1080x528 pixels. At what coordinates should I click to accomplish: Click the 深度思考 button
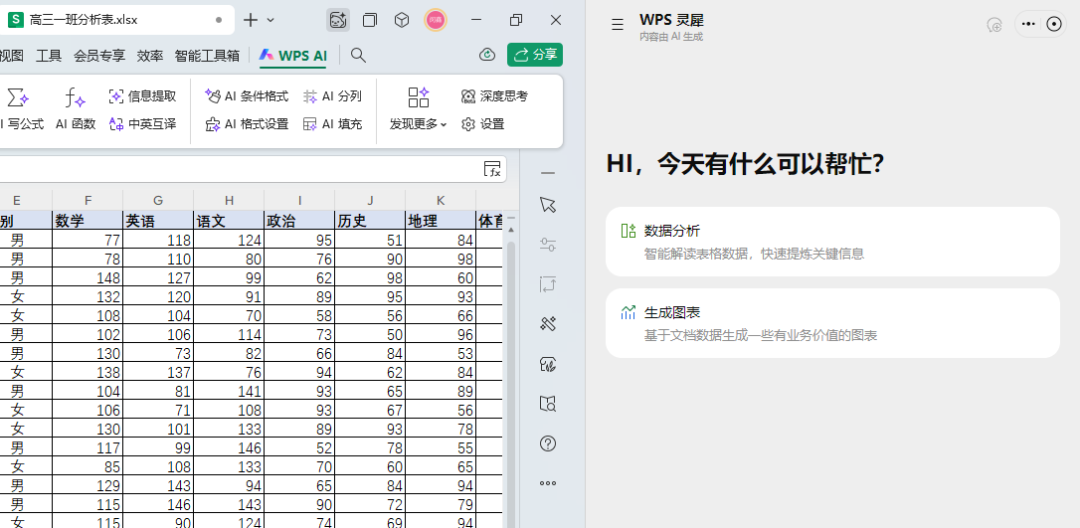(x=494, y=96)
